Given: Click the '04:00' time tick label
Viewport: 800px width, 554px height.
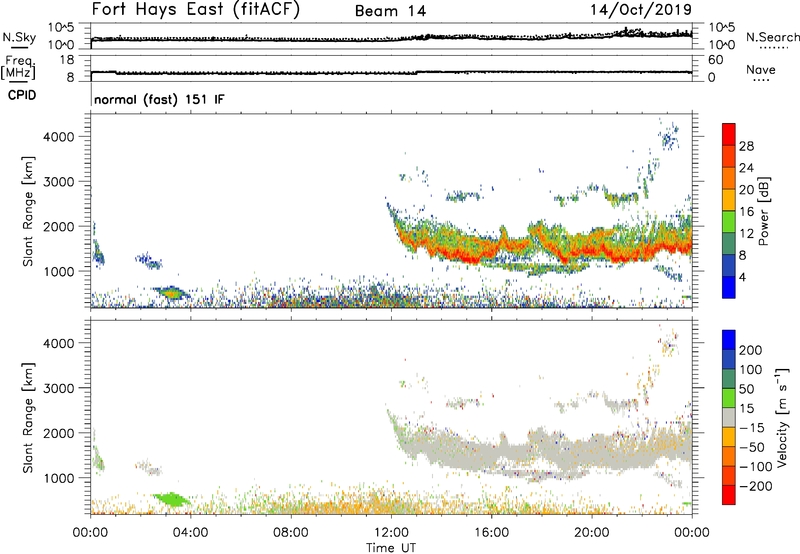Looking at the screenshot, I should click(190, 533).
